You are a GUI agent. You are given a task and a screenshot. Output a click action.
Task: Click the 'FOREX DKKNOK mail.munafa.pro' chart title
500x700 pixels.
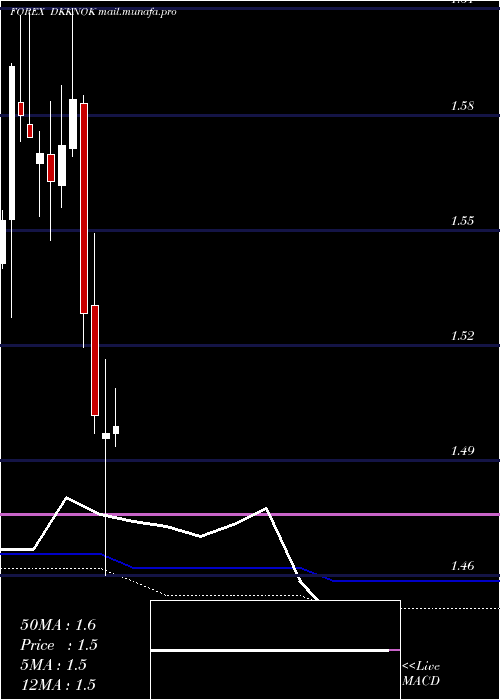point(93,12)
